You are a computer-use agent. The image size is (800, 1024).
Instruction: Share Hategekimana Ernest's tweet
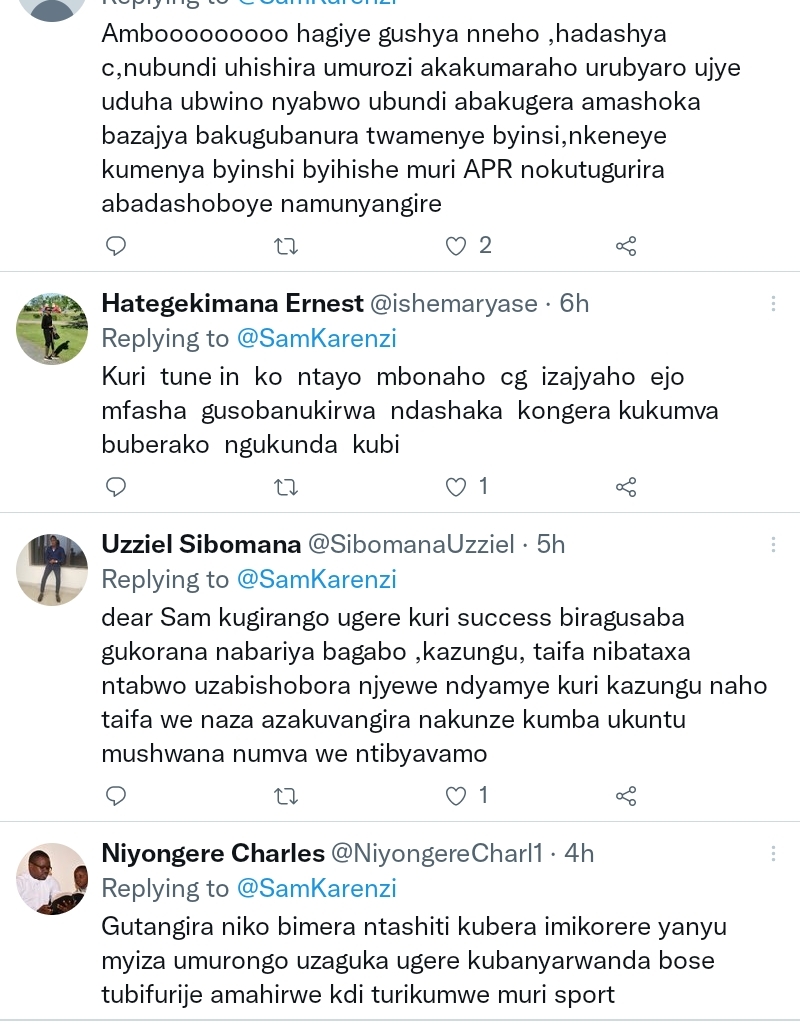tap(626, 487)
